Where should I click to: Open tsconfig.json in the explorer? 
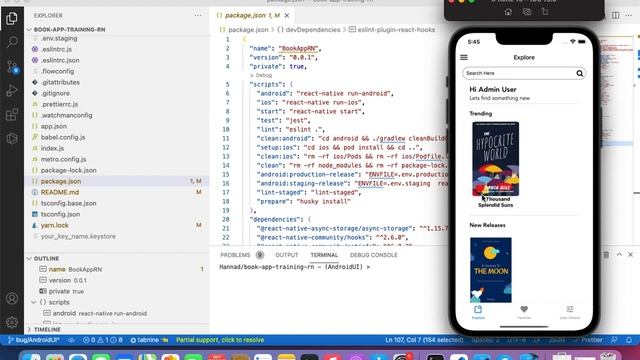pos(60,214)
